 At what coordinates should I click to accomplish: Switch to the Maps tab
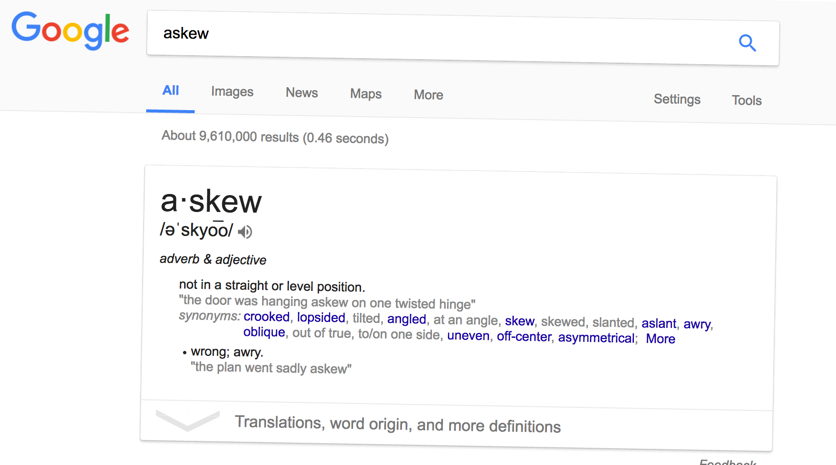tap(366, 94)
